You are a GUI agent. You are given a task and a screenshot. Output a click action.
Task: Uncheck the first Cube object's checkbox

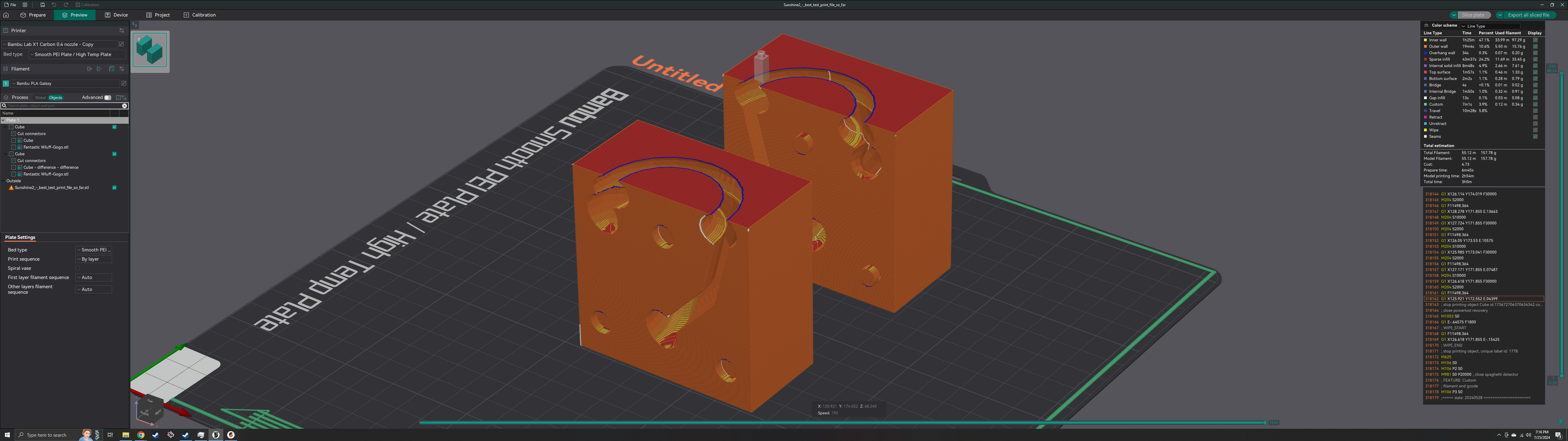tap(115, 127)
